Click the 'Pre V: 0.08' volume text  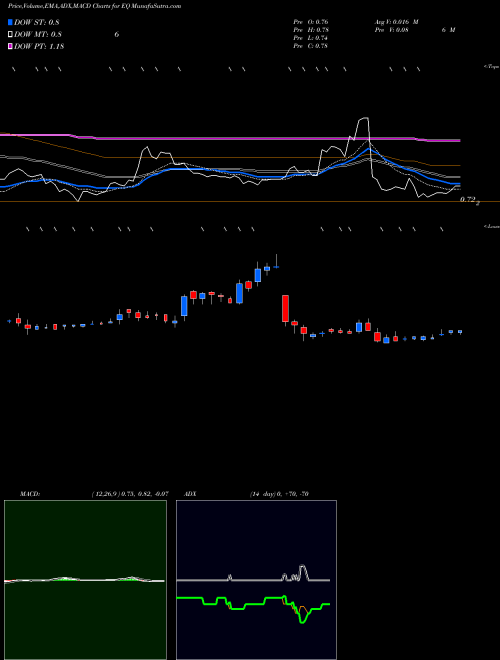coord(391,30)
